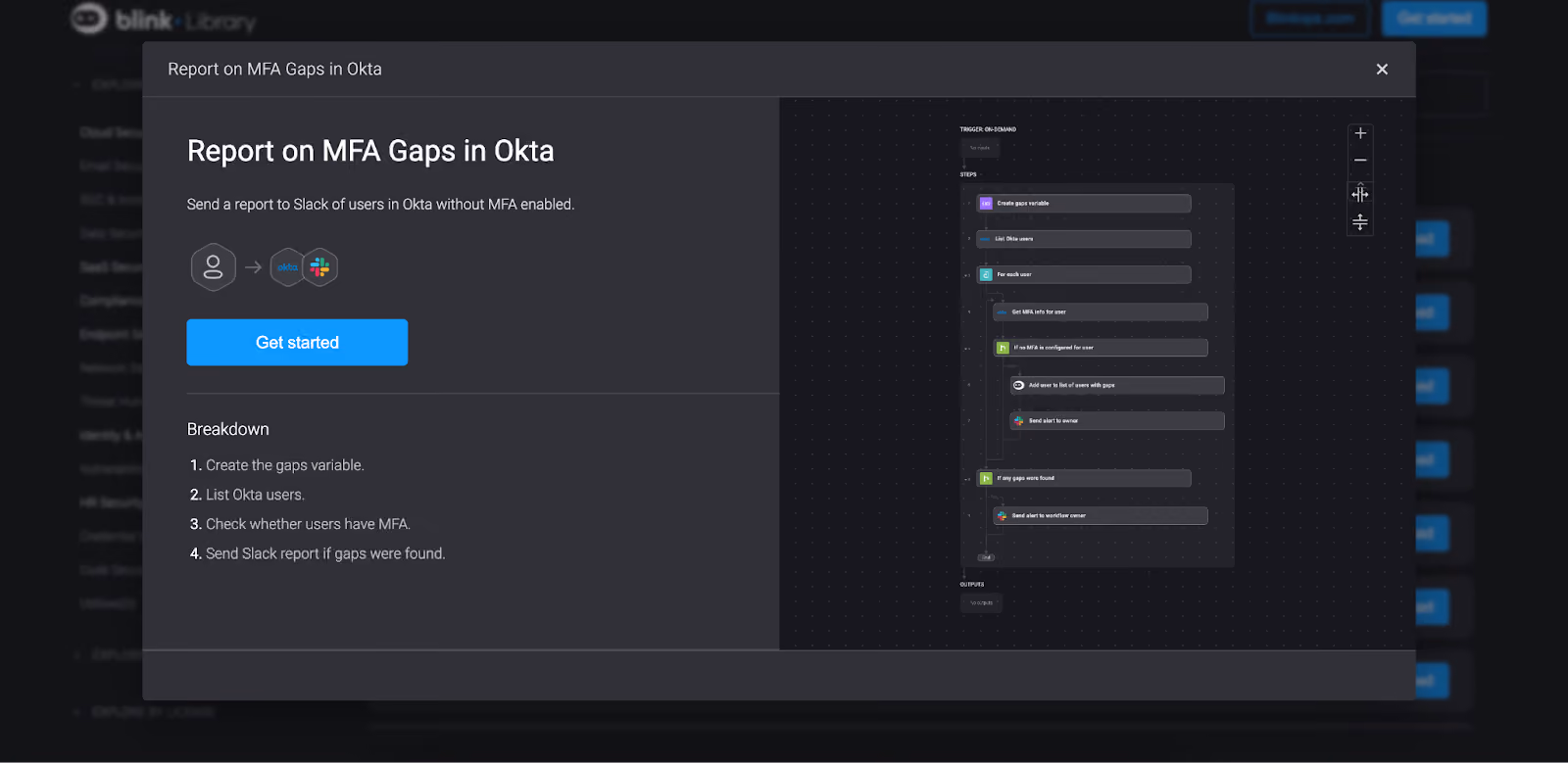
Task: Select the Get MFA info for user step
Action: click(1101, 311)
